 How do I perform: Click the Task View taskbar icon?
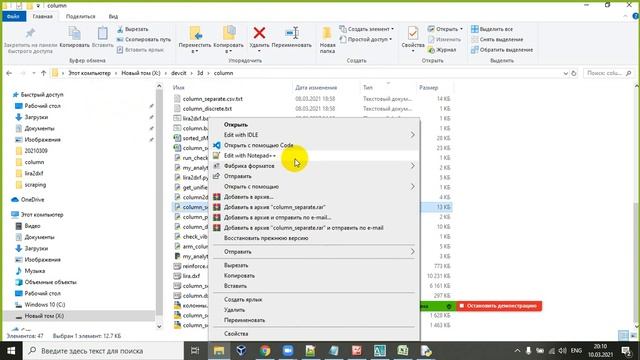[x=195, y=351]
